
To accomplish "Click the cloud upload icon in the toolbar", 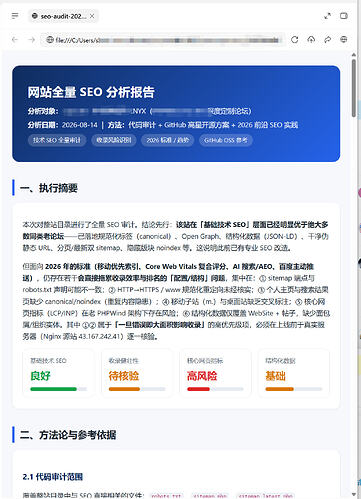I will pos(311,40).
